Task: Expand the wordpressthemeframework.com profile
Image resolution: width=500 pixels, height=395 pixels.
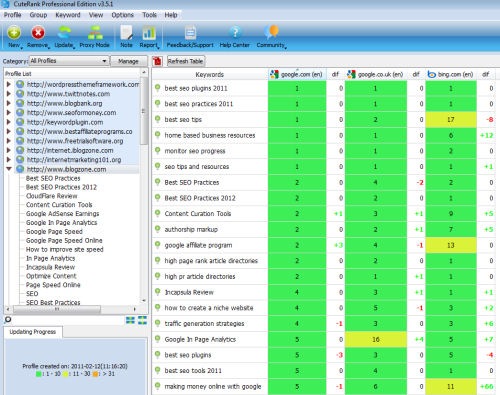Action: pyautogui.click(x=9, y=84)
